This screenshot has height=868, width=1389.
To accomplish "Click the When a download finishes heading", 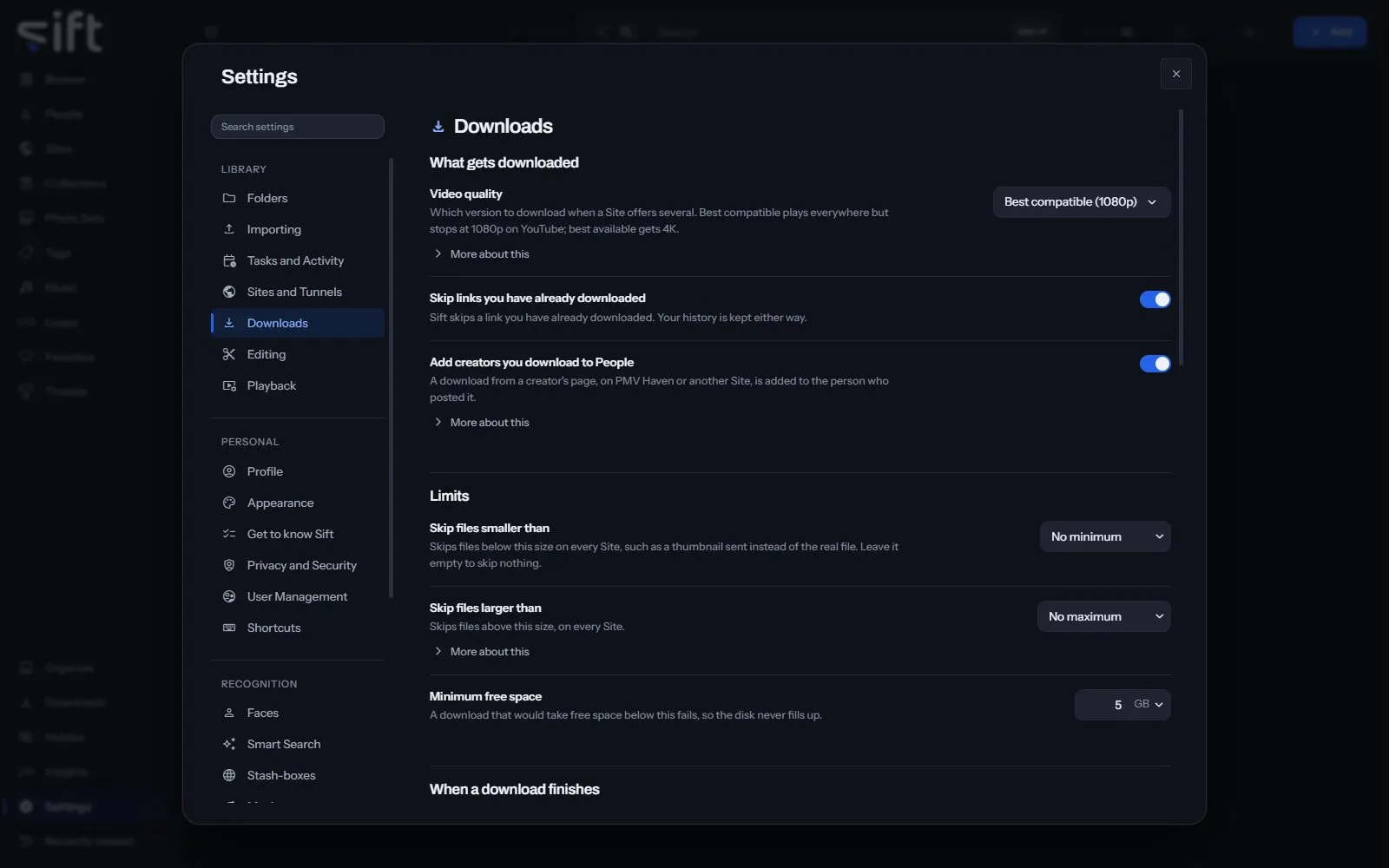I will (x=515, y=789).
